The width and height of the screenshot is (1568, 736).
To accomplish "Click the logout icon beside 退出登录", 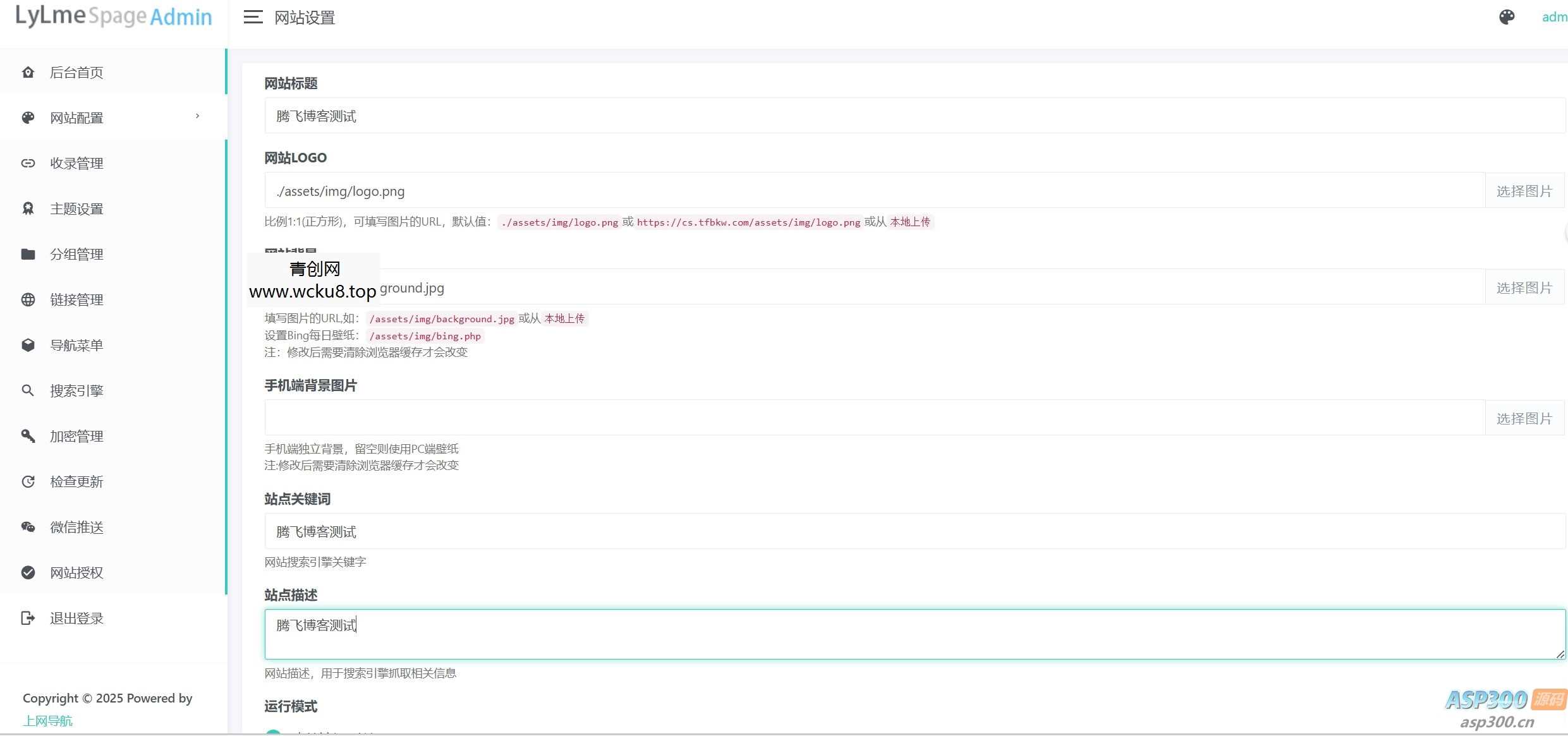I will pyautogui.click(x=28, y=618).
